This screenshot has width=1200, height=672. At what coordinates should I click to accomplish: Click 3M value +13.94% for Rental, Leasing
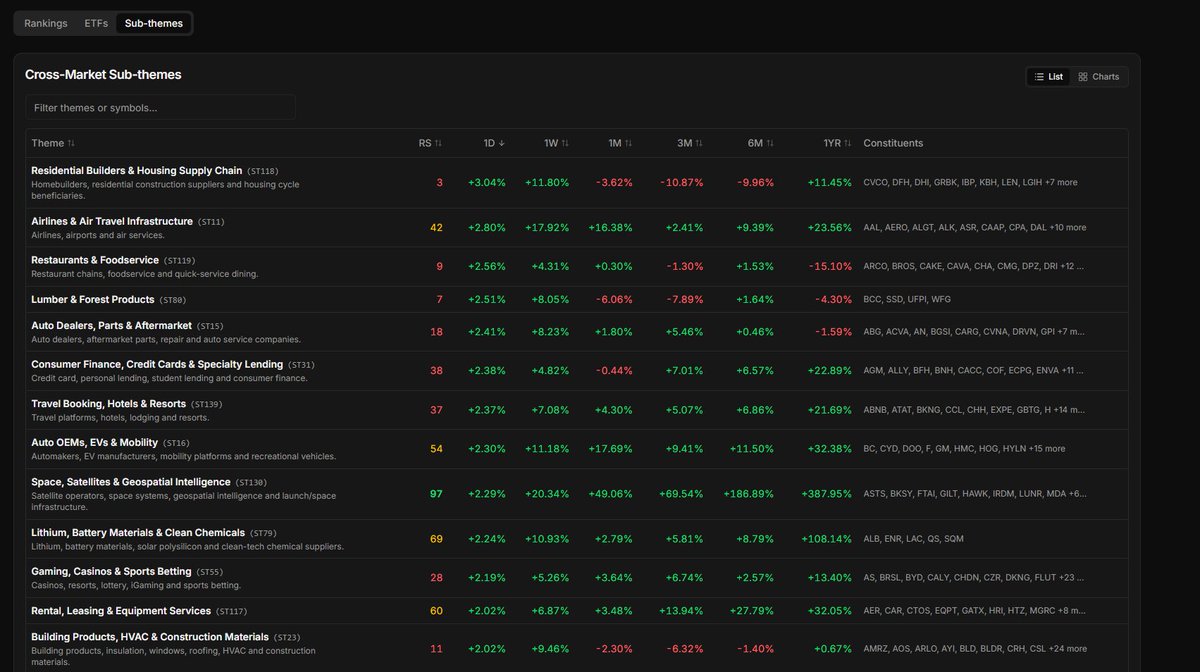[x=682, y=611]
